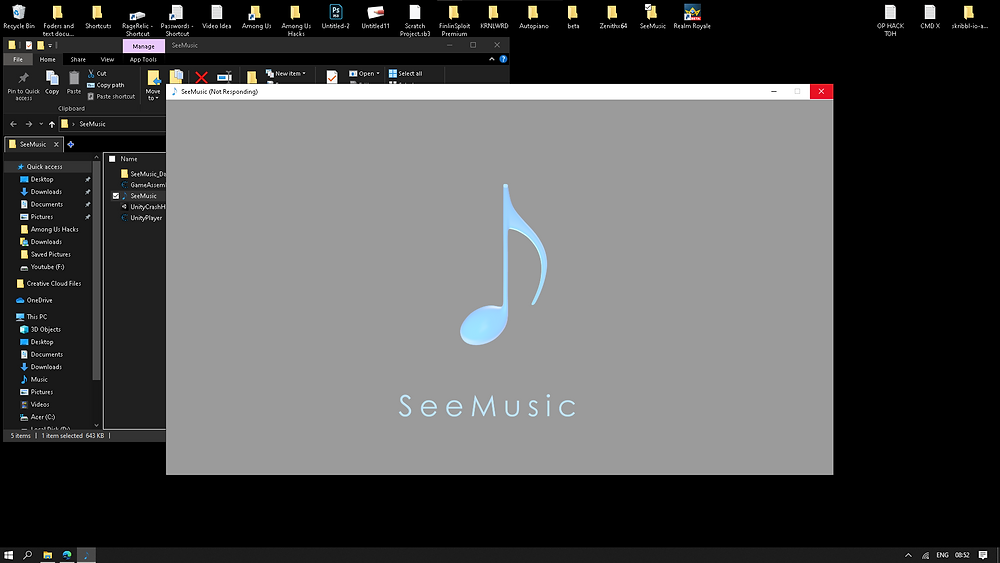The image size is (1000, 563).
Task: Click Pin to Quick access in ribbon
Action: pos(24,86)
